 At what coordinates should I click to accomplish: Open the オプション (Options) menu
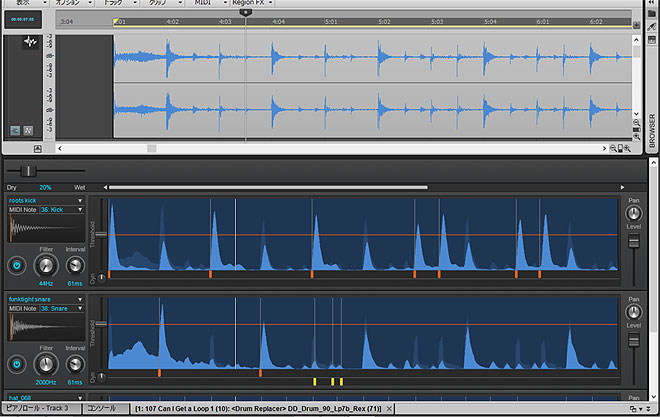pos(72,3)
